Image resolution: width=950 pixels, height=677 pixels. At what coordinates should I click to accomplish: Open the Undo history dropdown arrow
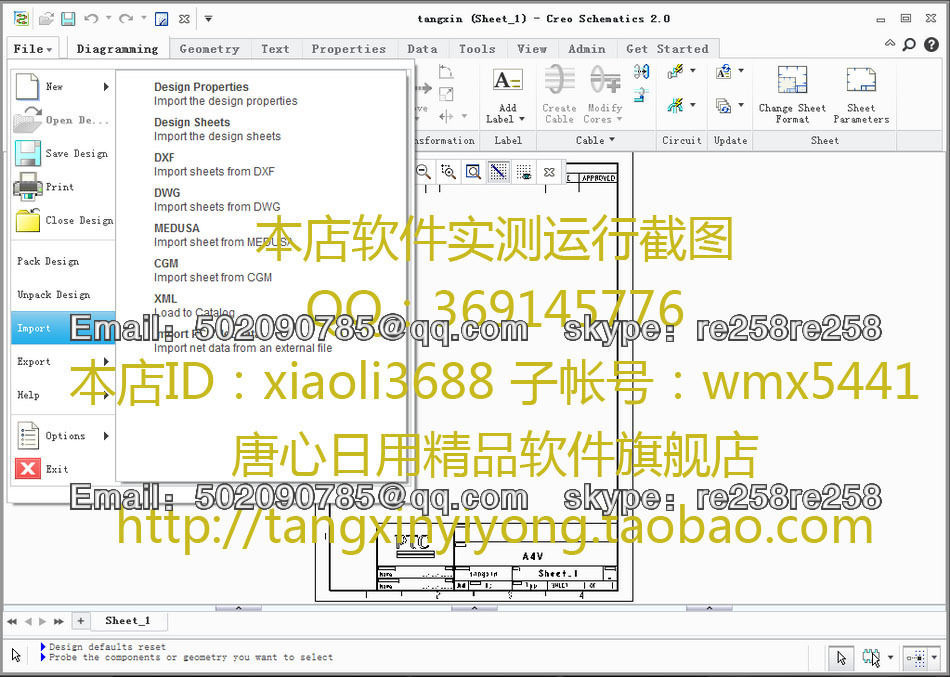[108, 18]
